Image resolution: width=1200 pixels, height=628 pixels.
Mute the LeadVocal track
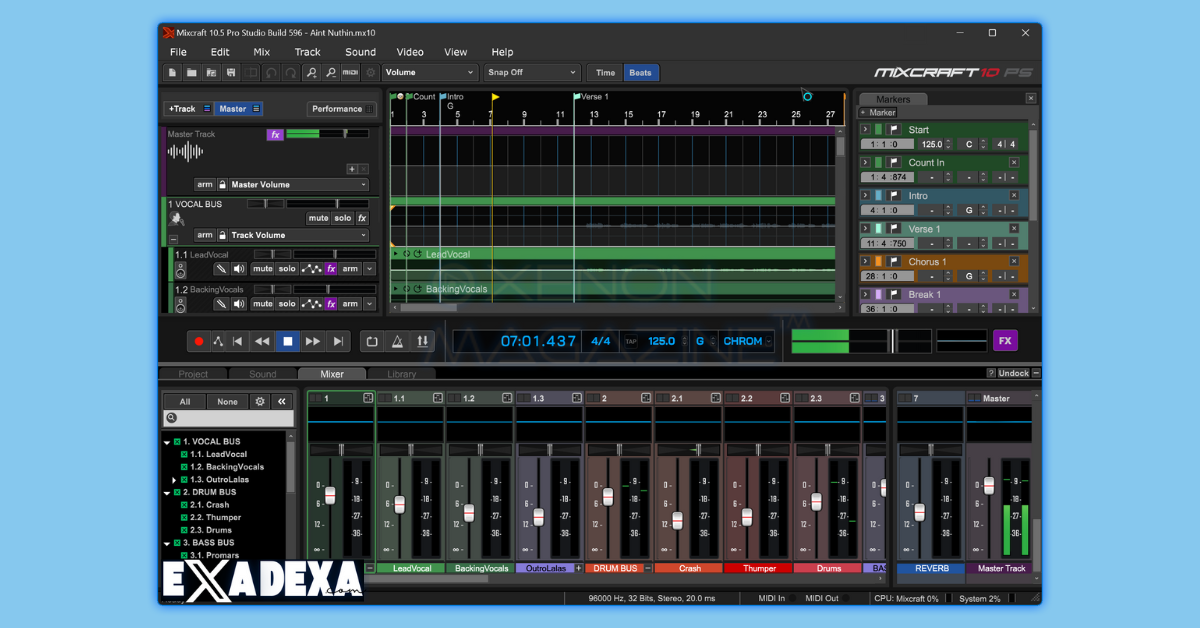262,268
